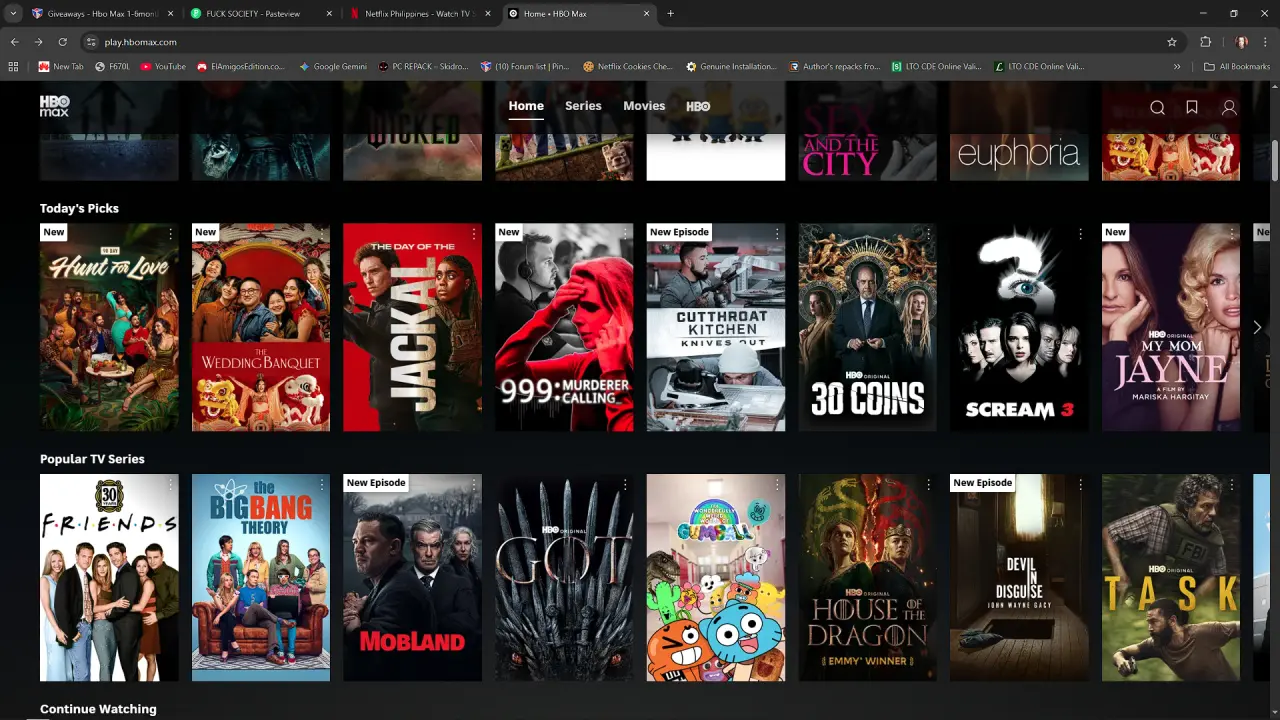Open the Author's repacks bookmark
Image resolution: width=1280 pixels, height=720 pixels.
[834, 66]
